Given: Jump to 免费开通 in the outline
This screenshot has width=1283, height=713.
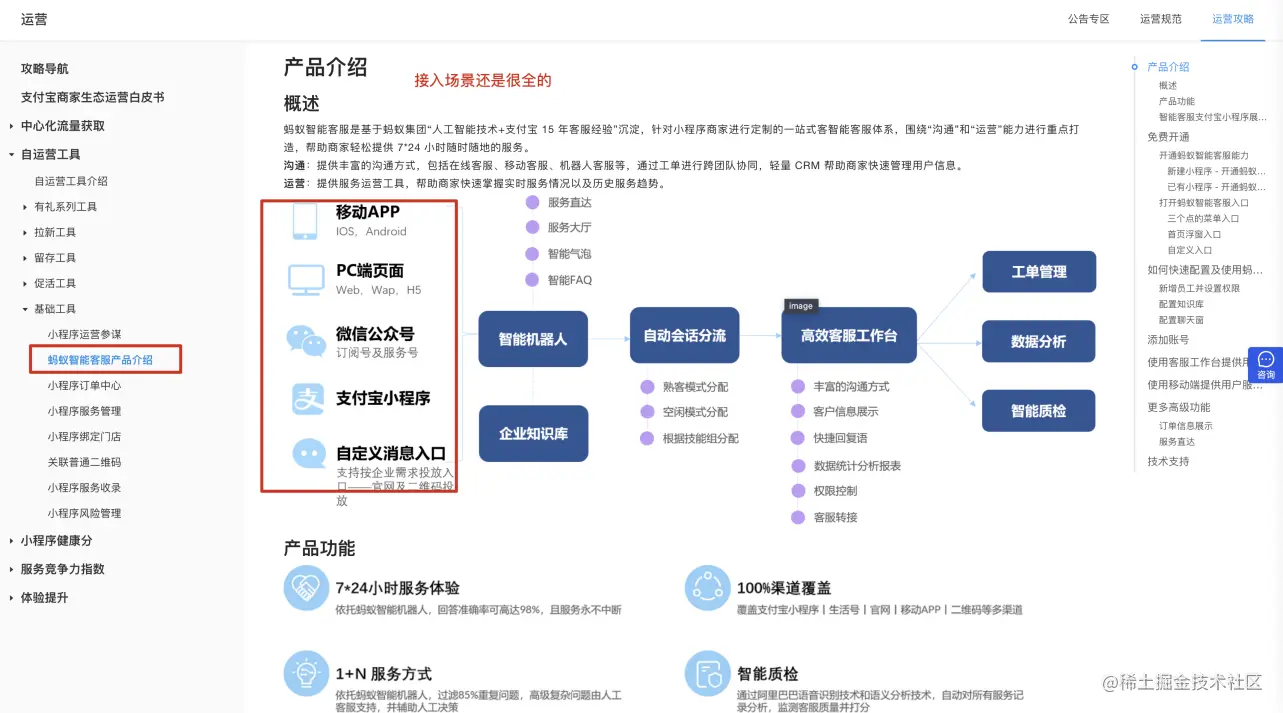Looking at the screenshot, I should (1168, 137).
